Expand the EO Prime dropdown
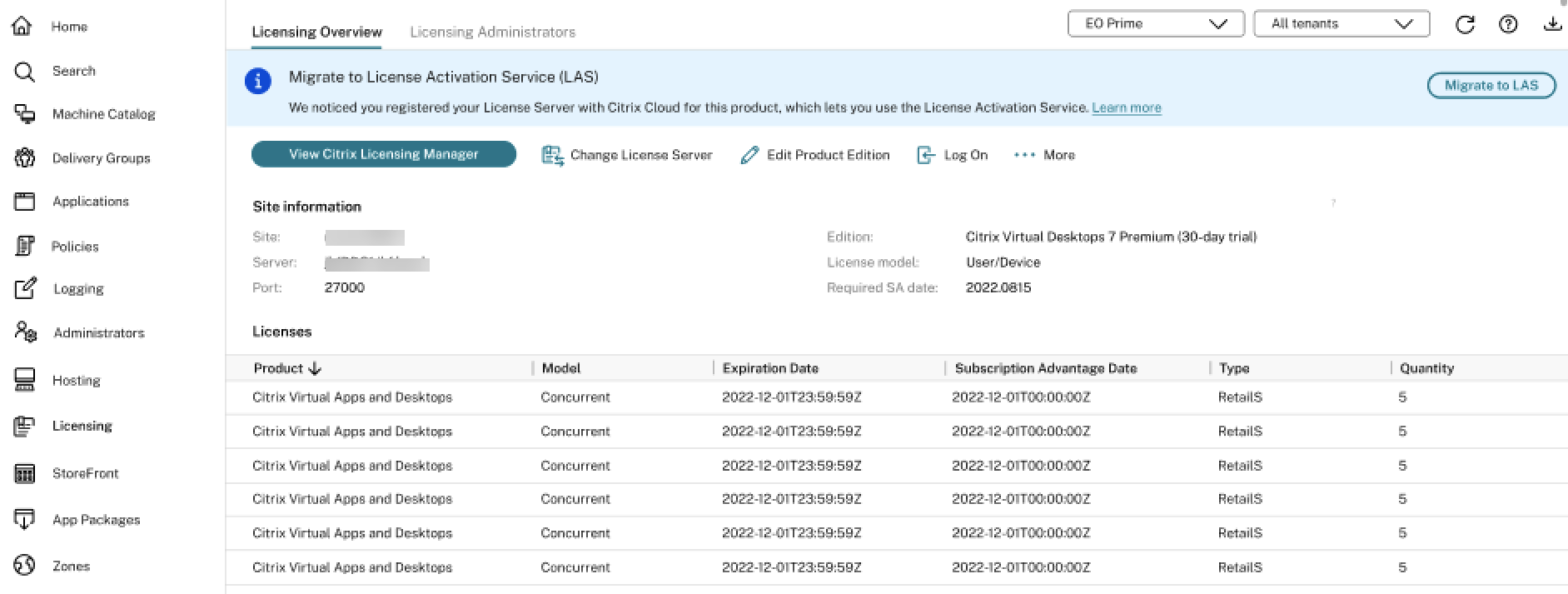Viewport: 1568px width, 594px height. click(1156, 23)
